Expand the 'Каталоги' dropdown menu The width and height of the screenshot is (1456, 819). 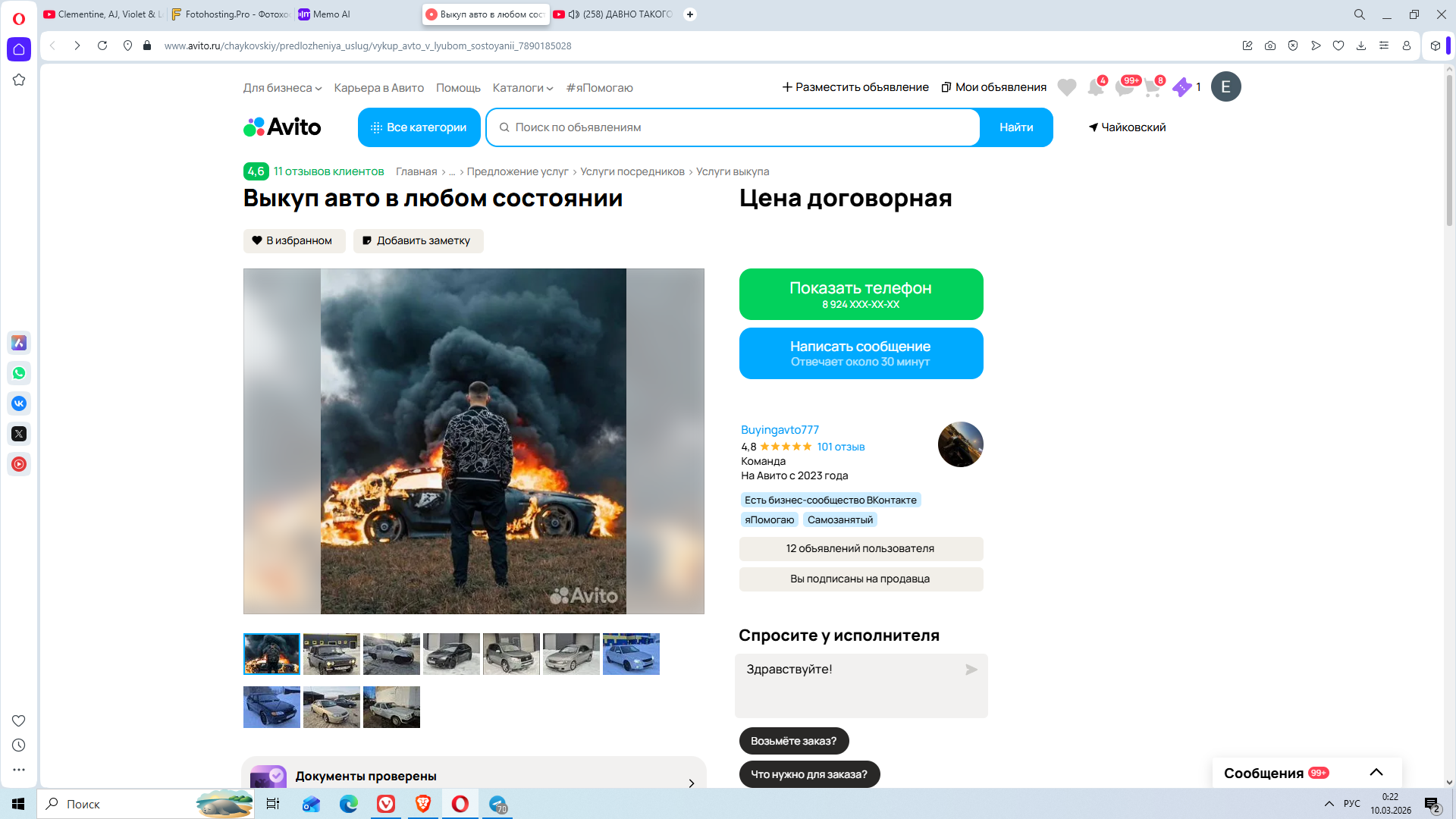tap(522, 88)
